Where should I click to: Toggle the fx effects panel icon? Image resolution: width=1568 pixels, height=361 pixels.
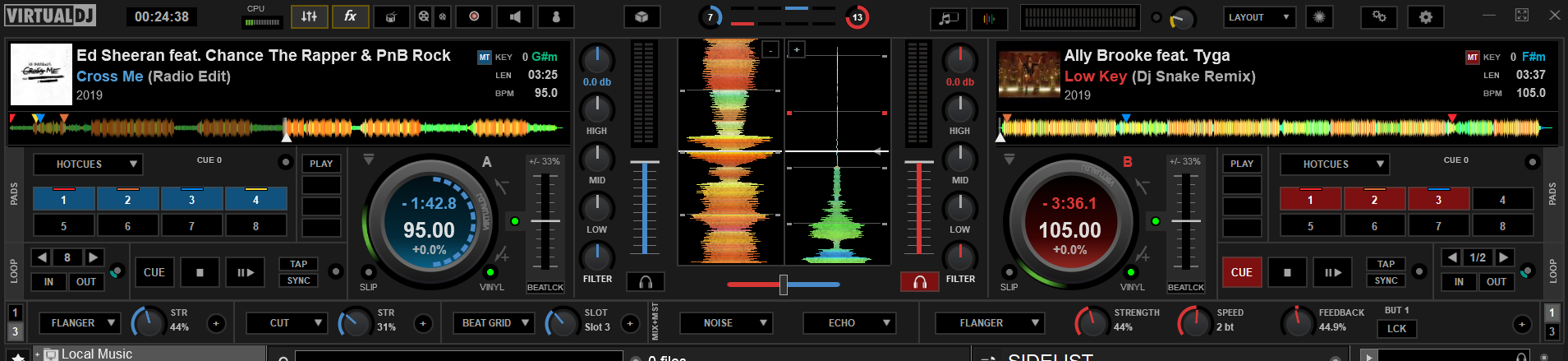click(x=351, y=16)
